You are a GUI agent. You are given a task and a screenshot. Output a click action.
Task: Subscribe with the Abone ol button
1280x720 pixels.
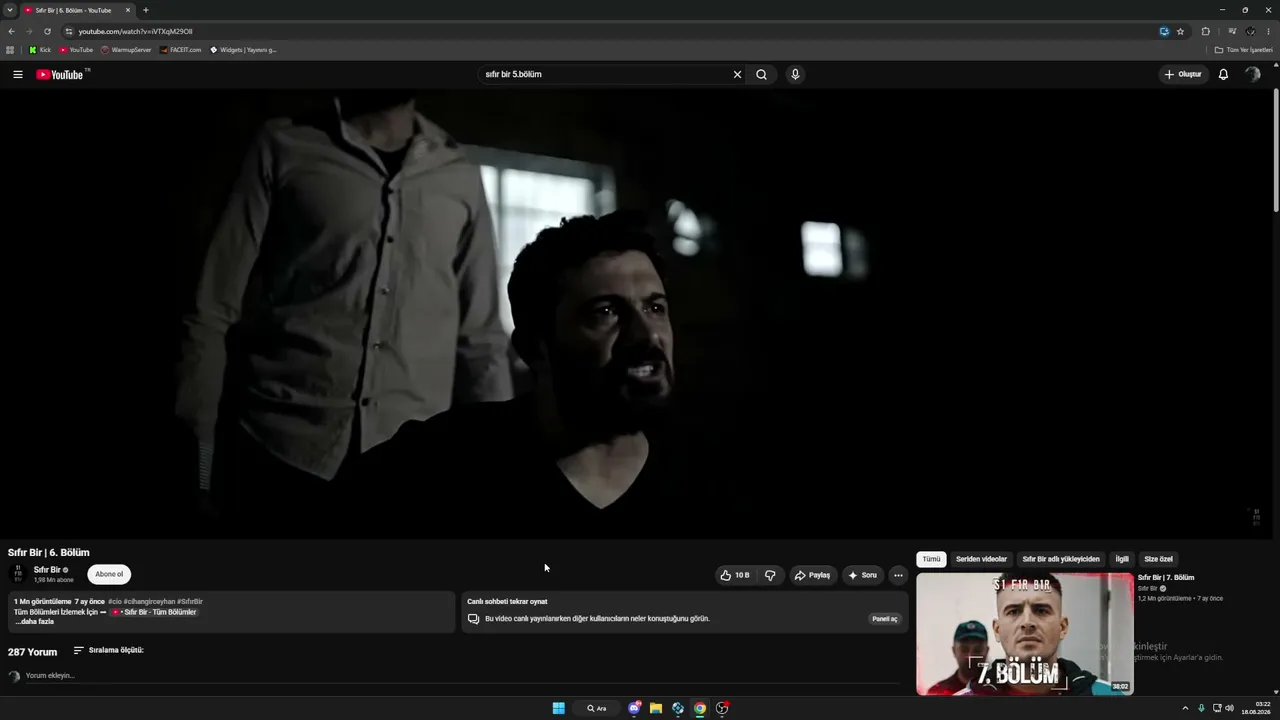109,574
